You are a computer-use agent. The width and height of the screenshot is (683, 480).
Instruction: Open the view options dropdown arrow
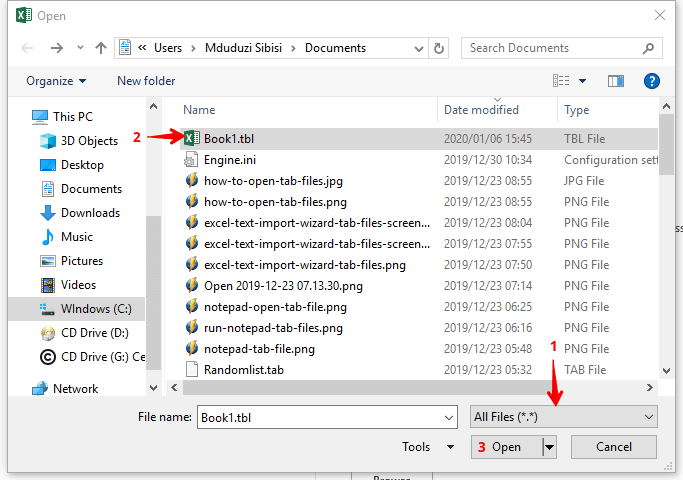tap(582, 81)
